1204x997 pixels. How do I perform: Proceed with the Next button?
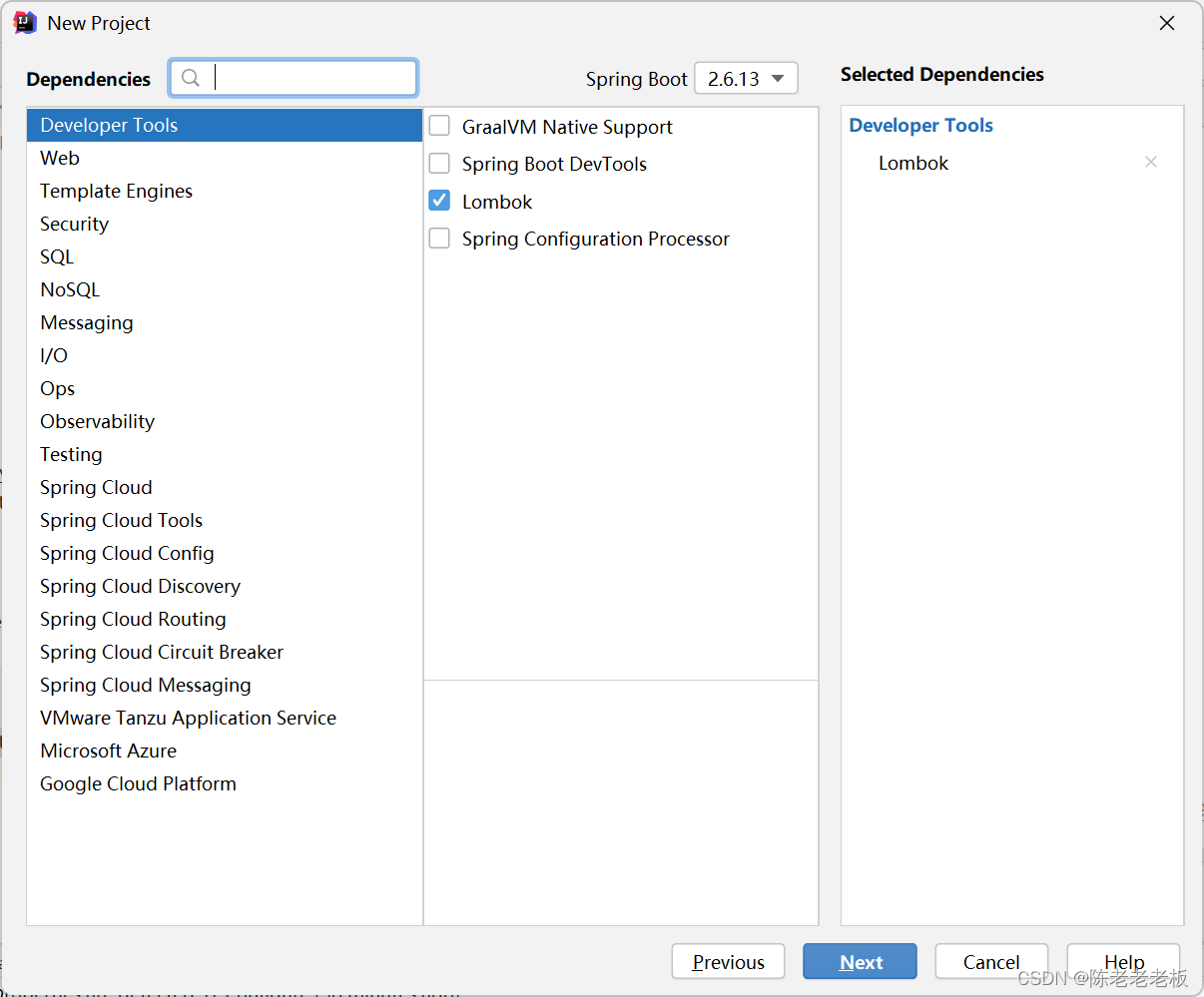860,962
